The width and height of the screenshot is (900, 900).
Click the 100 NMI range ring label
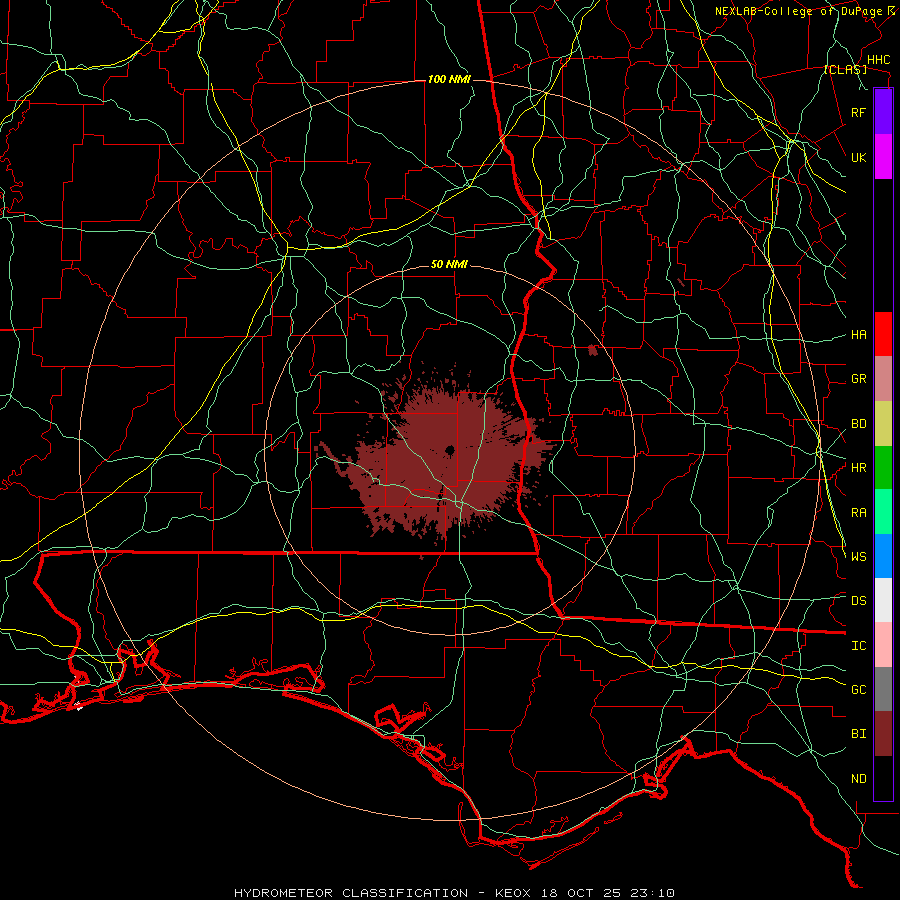tap(449, 79)
